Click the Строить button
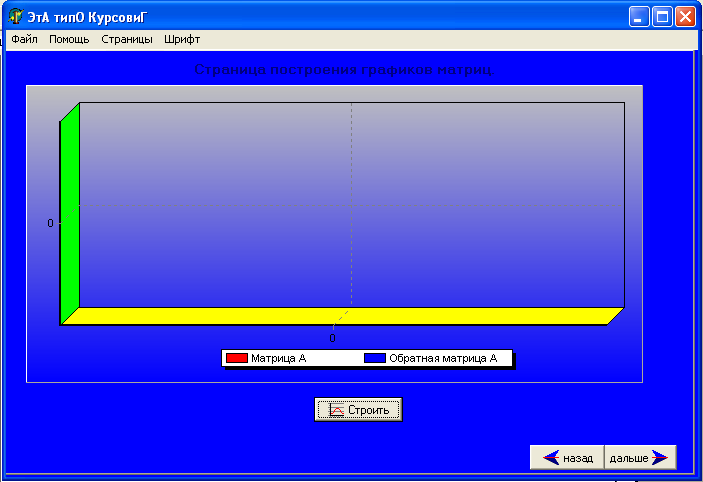This screenshot has height=482, width=703. [358, 410]
